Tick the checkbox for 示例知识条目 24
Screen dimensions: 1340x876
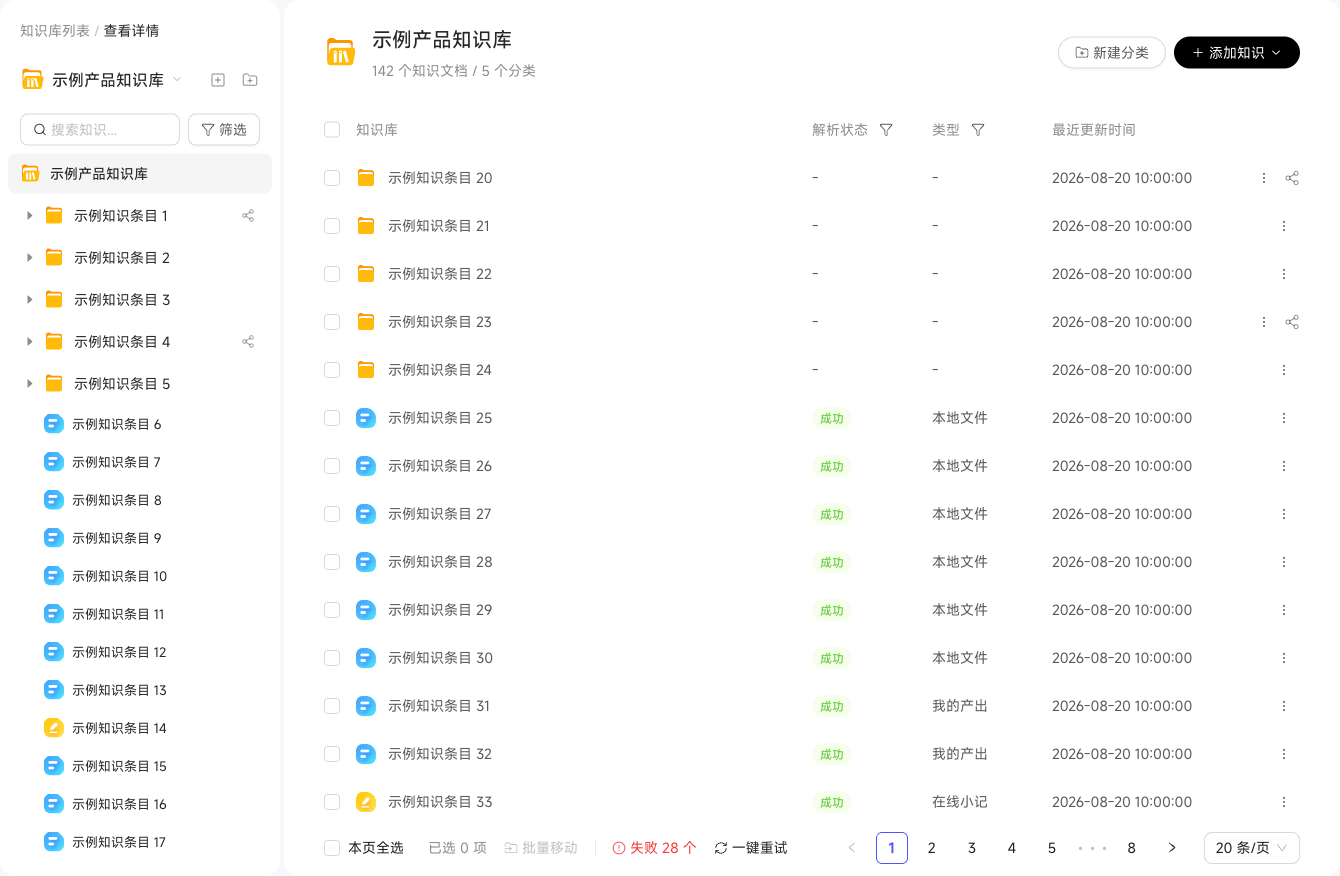[332, 370]
